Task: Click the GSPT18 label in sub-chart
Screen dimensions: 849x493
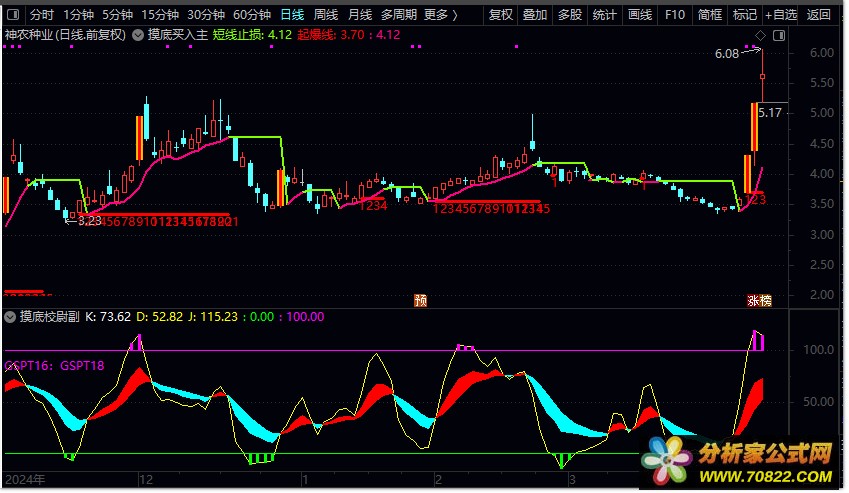Action: pyautogui.click(x=82, y=366)
